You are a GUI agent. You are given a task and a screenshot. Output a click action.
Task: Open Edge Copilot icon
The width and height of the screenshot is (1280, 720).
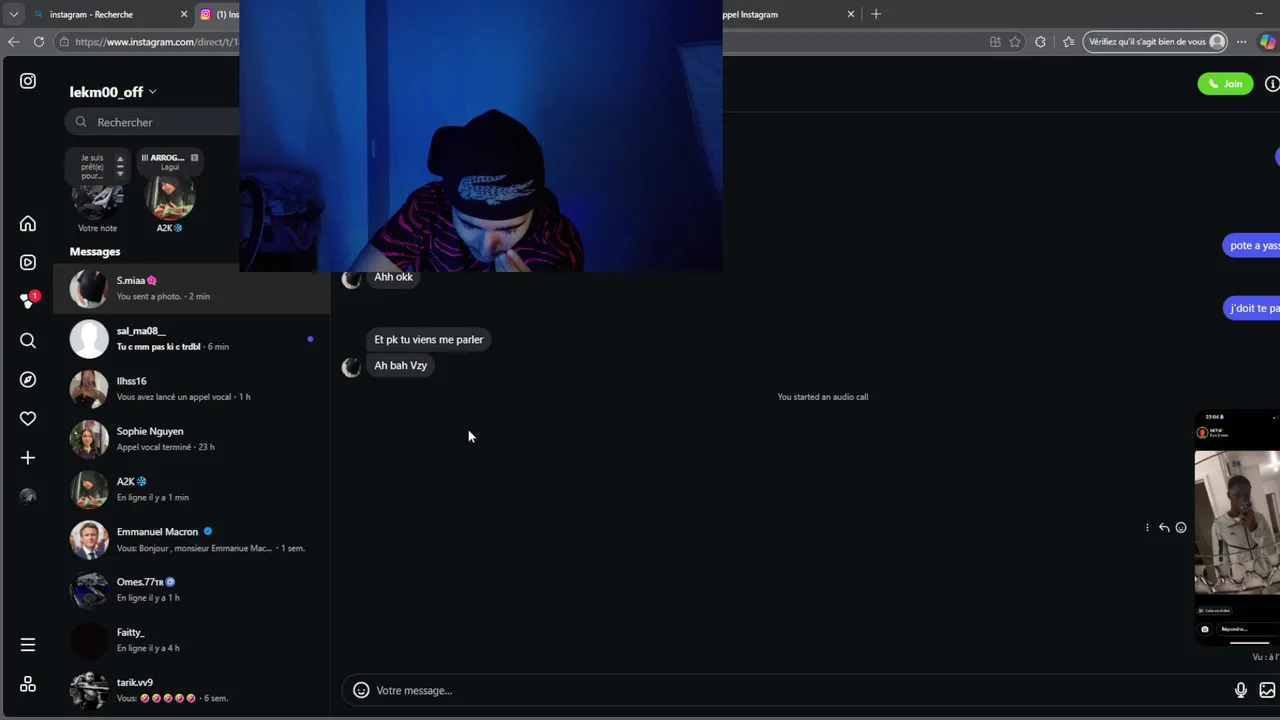pos(1267,42)
